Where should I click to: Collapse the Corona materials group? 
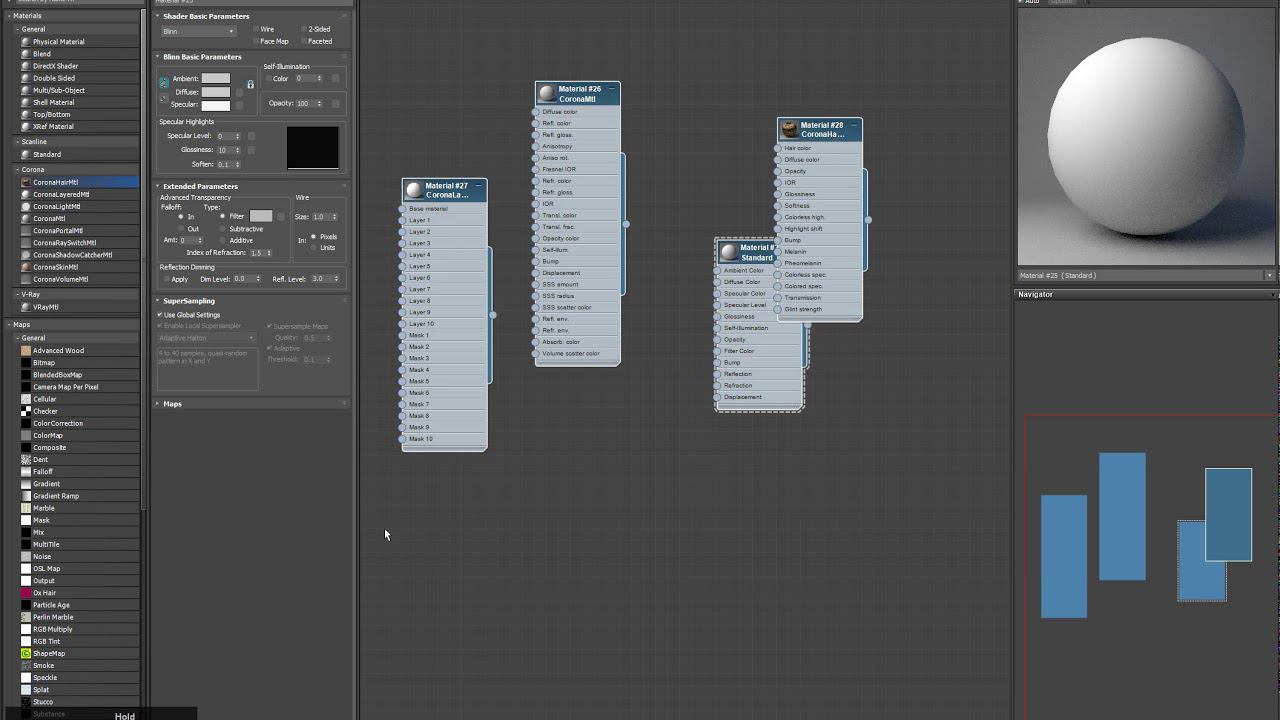pyautogui.click(x=18, y=170)
